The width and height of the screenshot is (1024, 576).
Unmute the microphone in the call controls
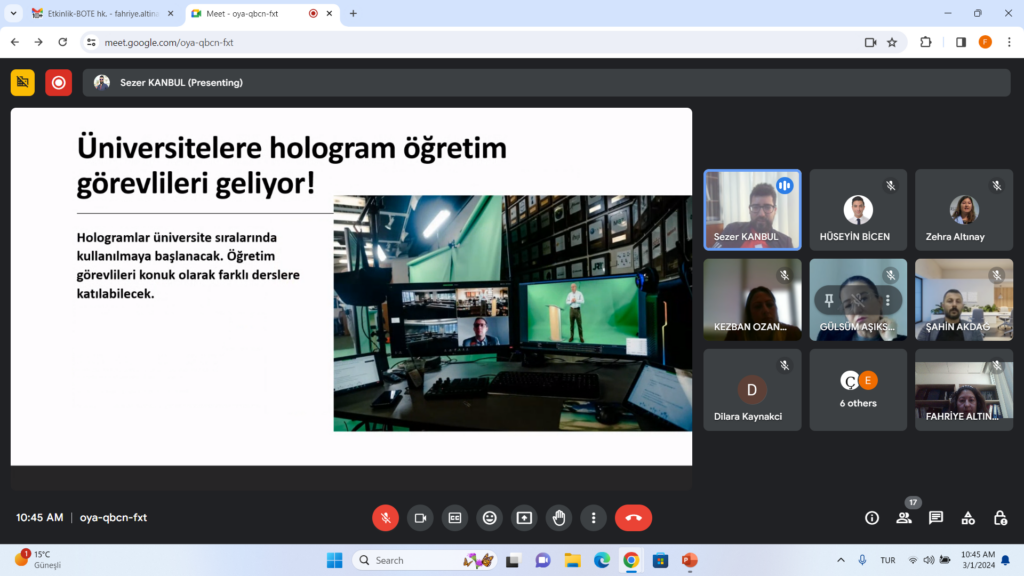click(x=386, y=518)
